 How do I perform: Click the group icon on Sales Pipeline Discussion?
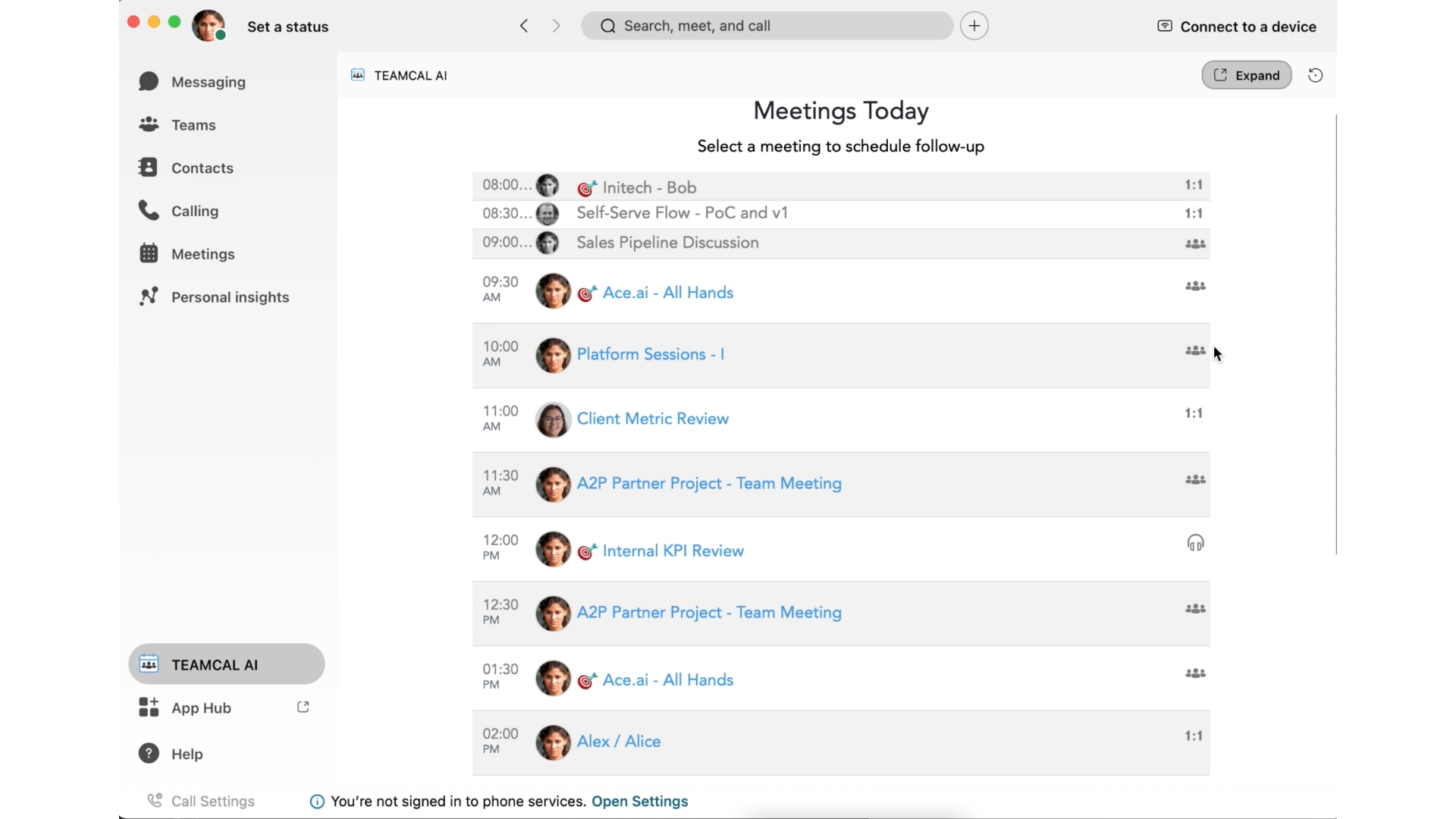click(x=1195, y=243)
